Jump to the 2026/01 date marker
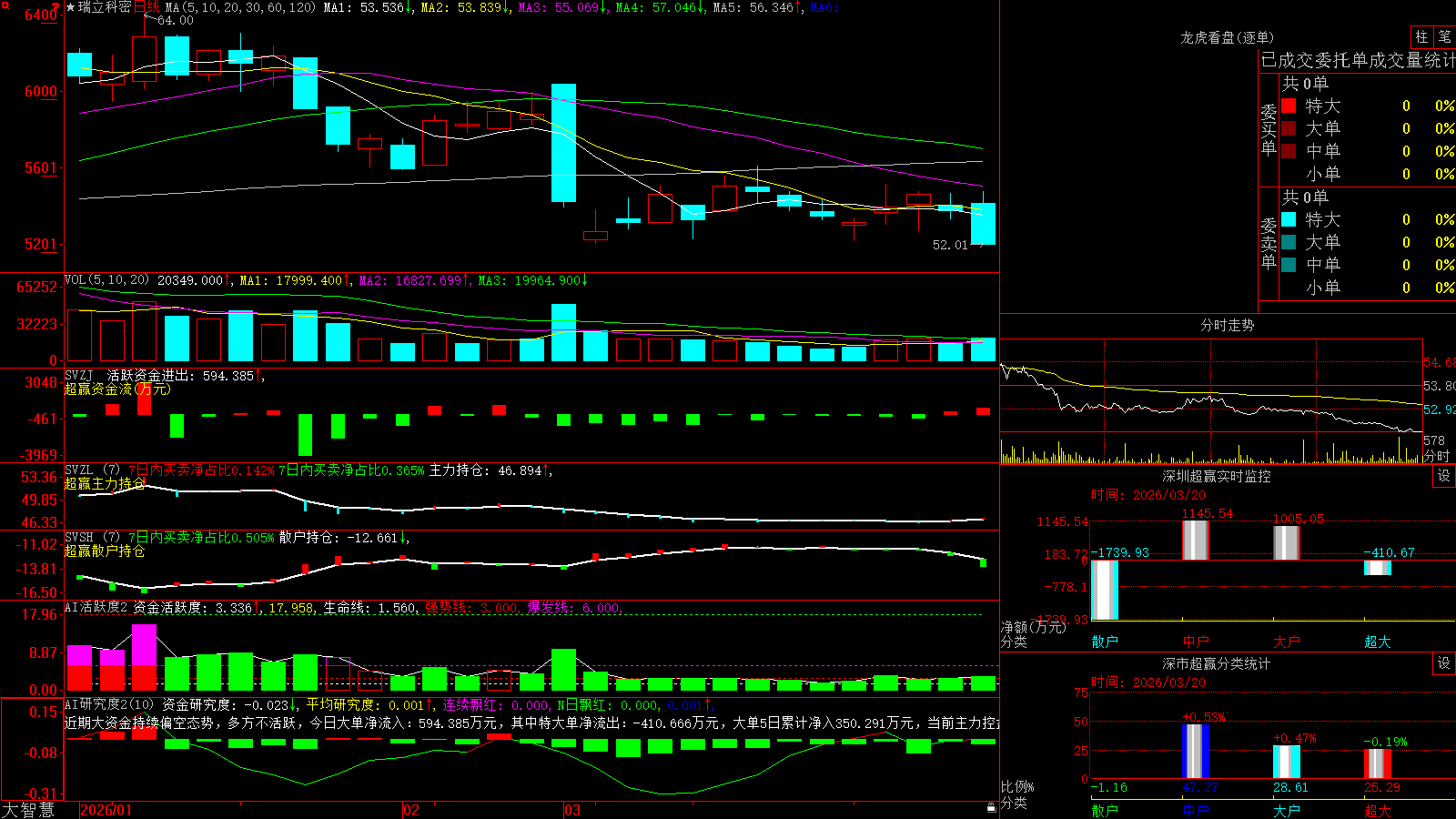 [106, 810]
